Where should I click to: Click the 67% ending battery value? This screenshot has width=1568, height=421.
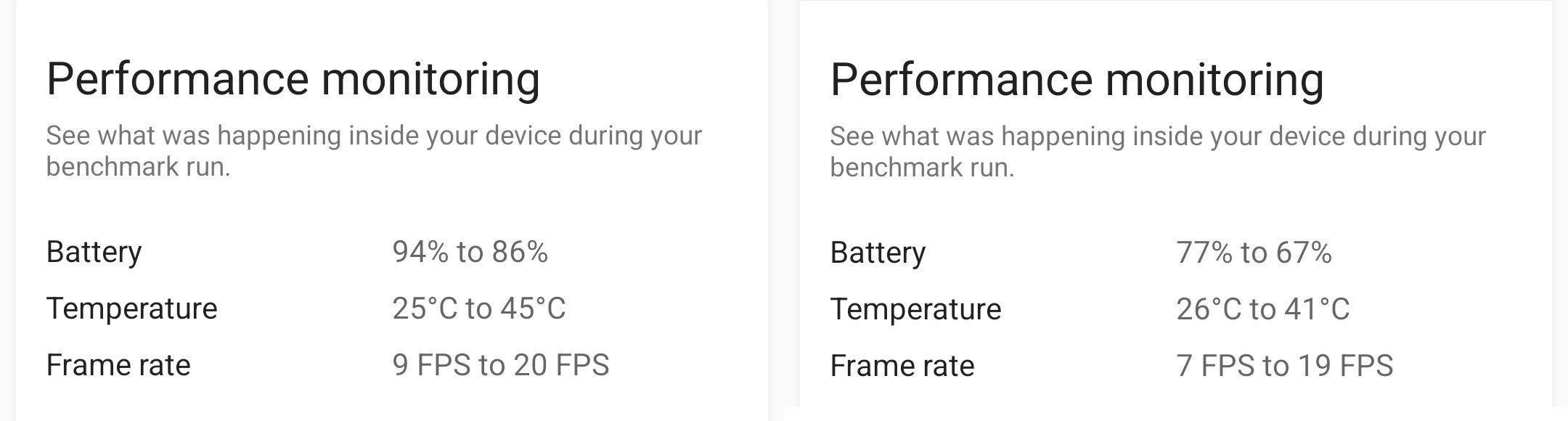1304,253
